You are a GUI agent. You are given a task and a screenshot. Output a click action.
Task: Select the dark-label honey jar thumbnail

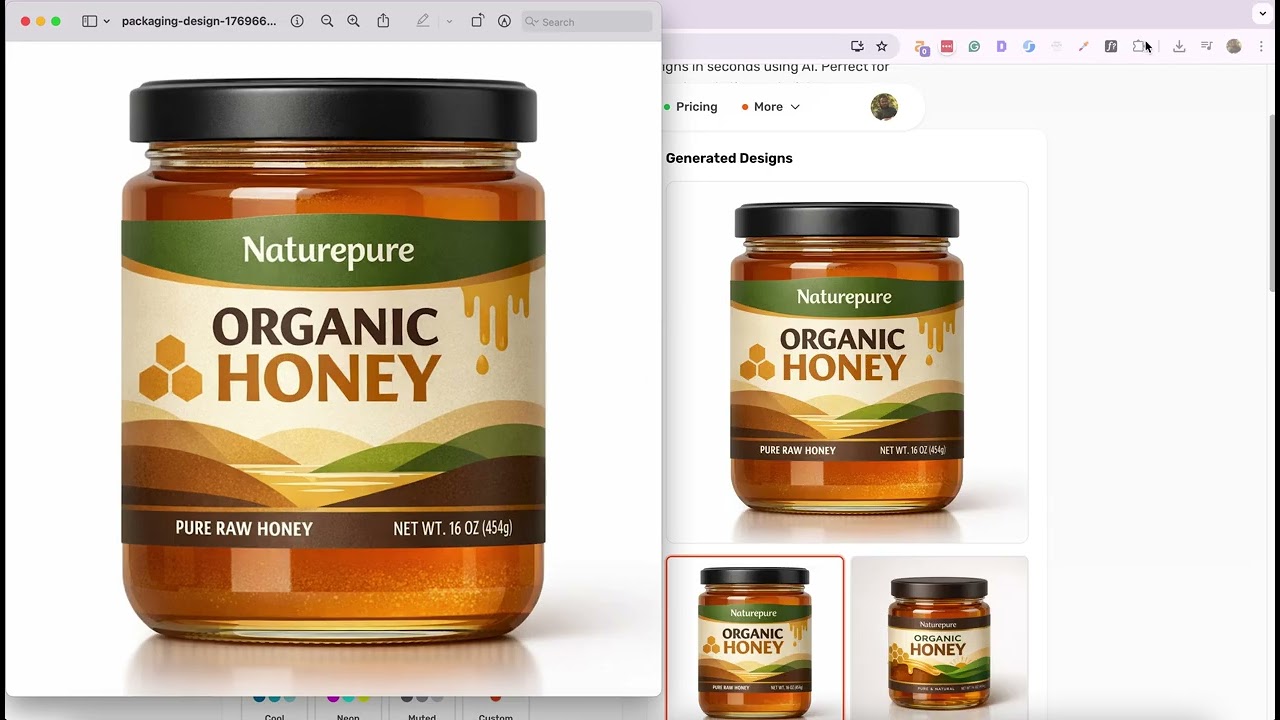[940, 638]
